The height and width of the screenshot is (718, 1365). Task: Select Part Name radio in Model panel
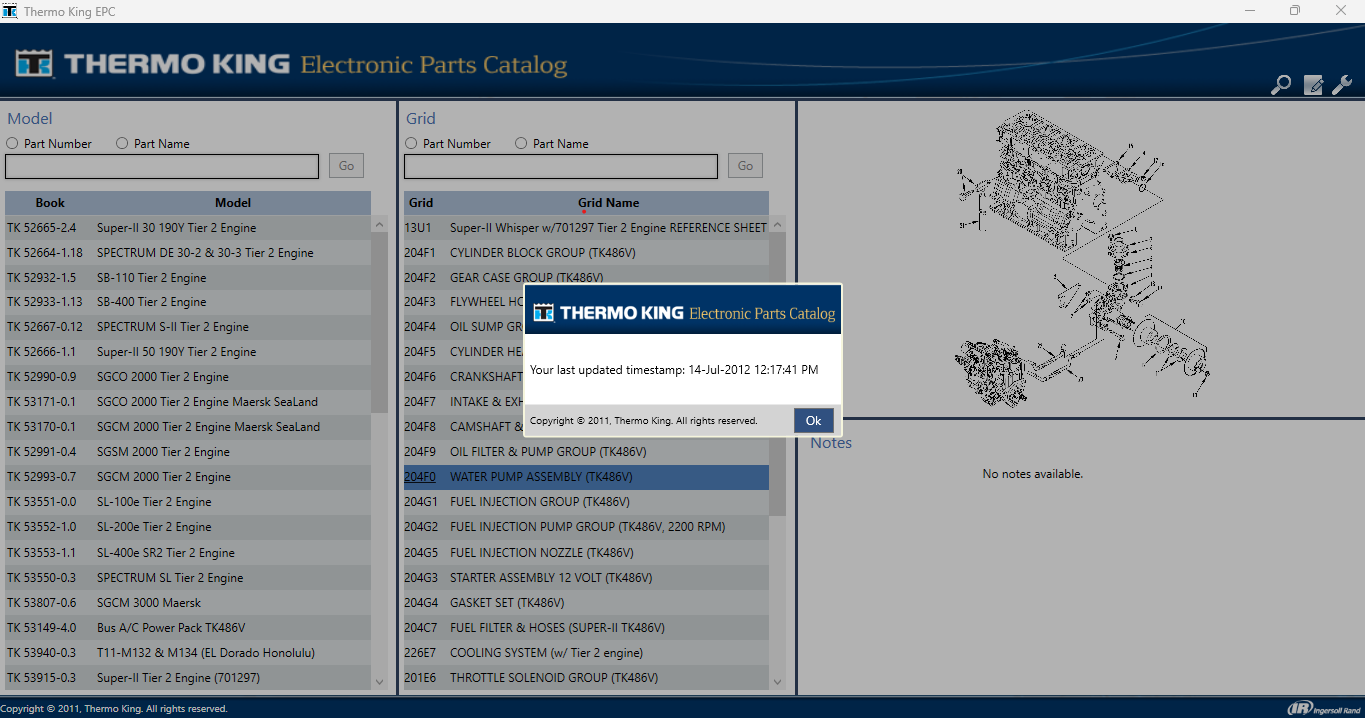coord(122,143)
